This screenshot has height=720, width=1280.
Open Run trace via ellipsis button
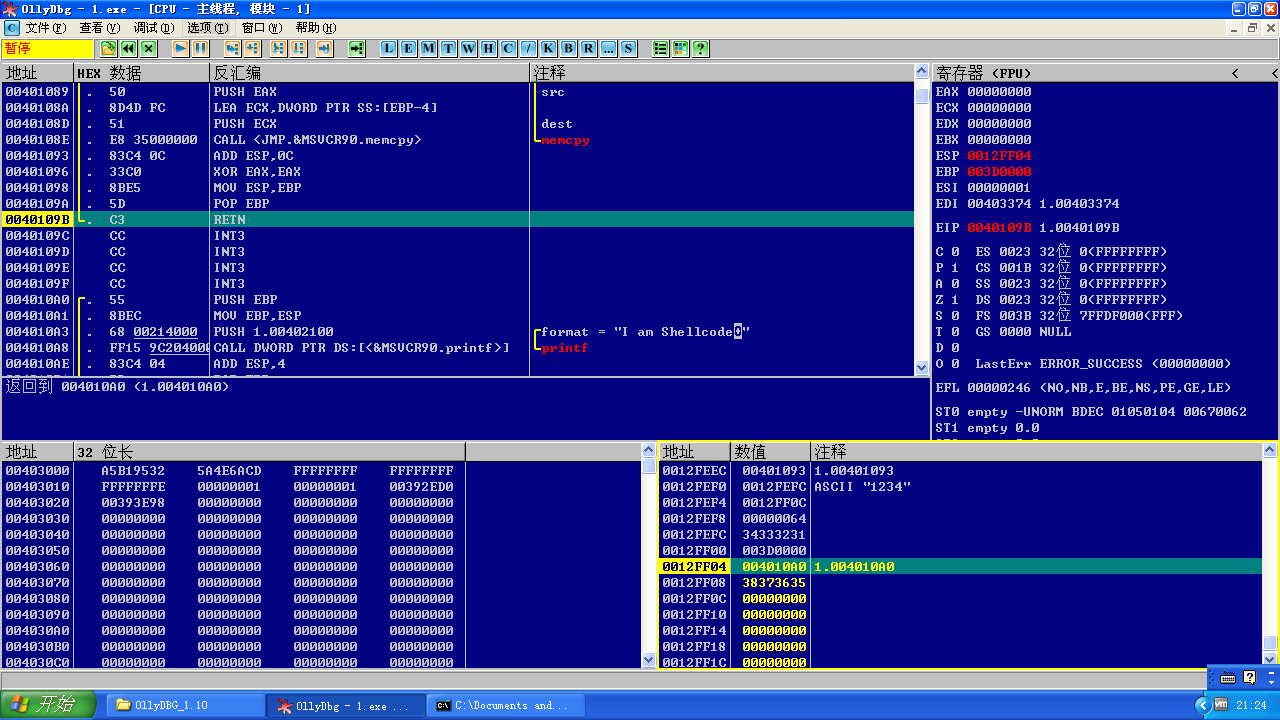[609, 48]
